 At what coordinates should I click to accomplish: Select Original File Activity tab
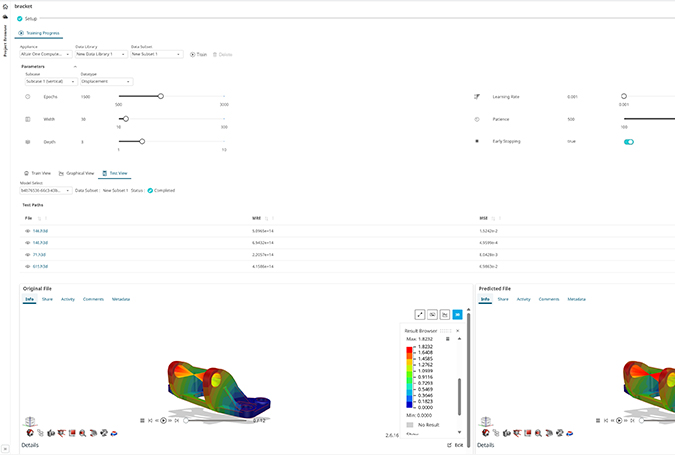pos(68,299)
